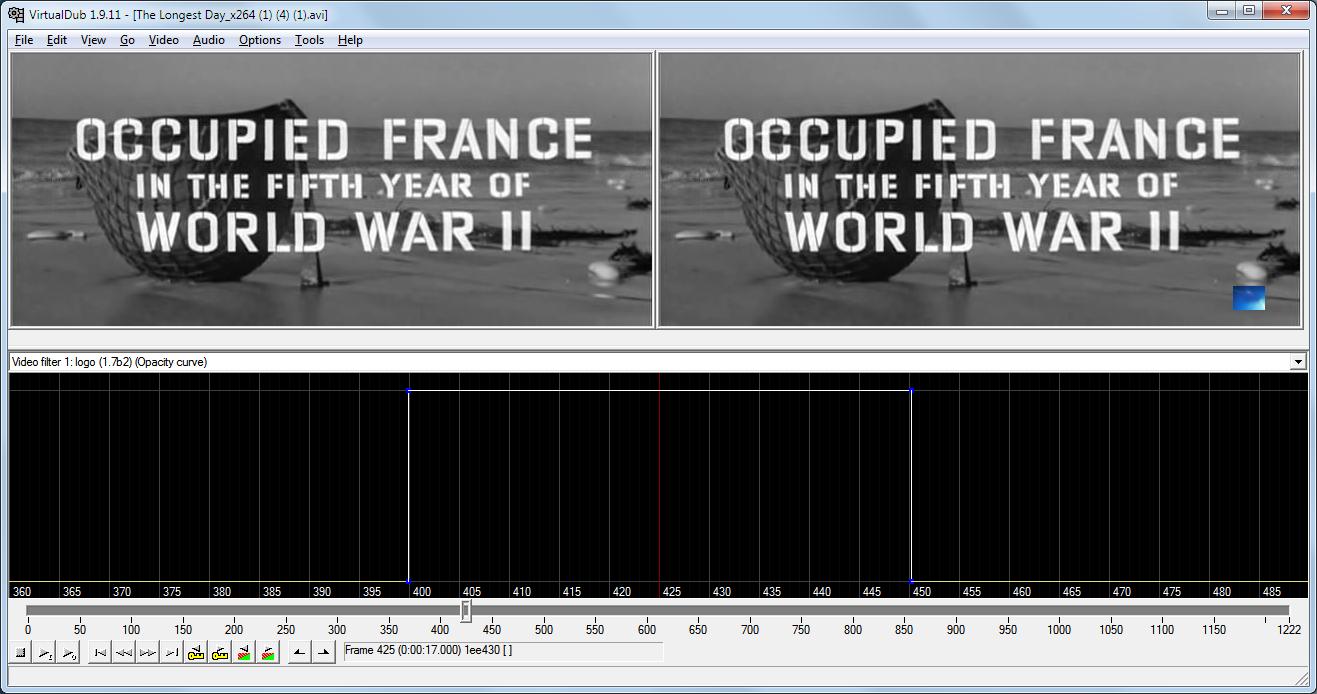Select the bottom curve point near frame 398
The image size is (1317, 694).
[x=409, y=581]
